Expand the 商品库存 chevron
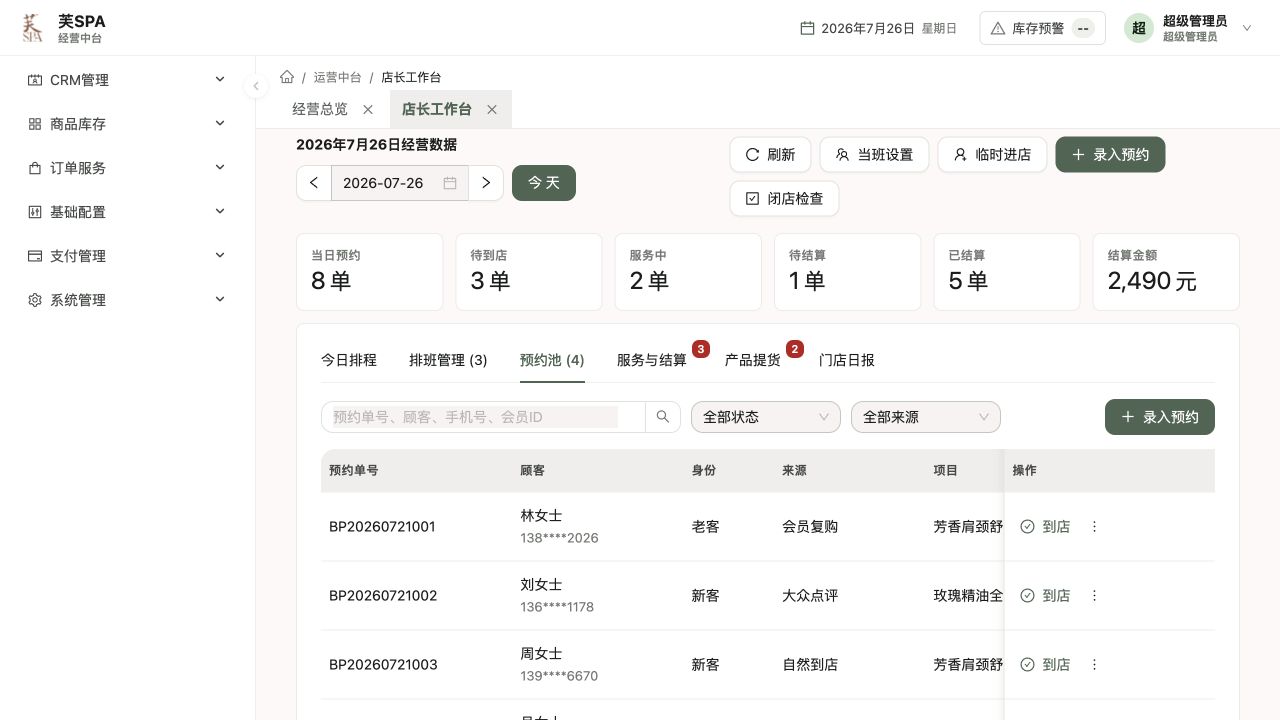Screen dimensions: 1280x720 (x=220, y=124)
